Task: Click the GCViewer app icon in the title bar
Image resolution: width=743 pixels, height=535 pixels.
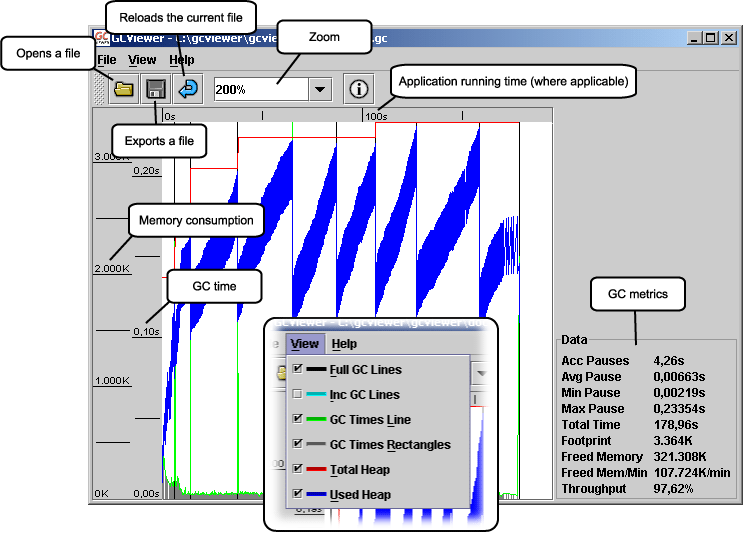Action: pyautogui.click(x=101, y=37)
